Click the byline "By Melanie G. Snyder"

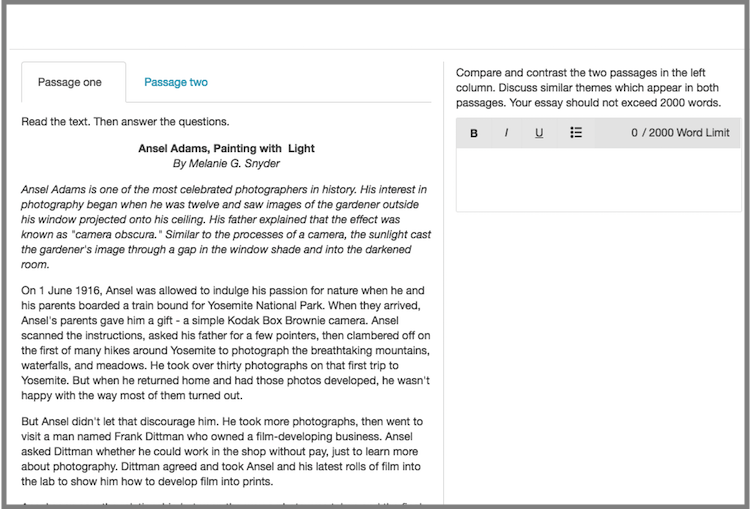(x=226, y=163)
